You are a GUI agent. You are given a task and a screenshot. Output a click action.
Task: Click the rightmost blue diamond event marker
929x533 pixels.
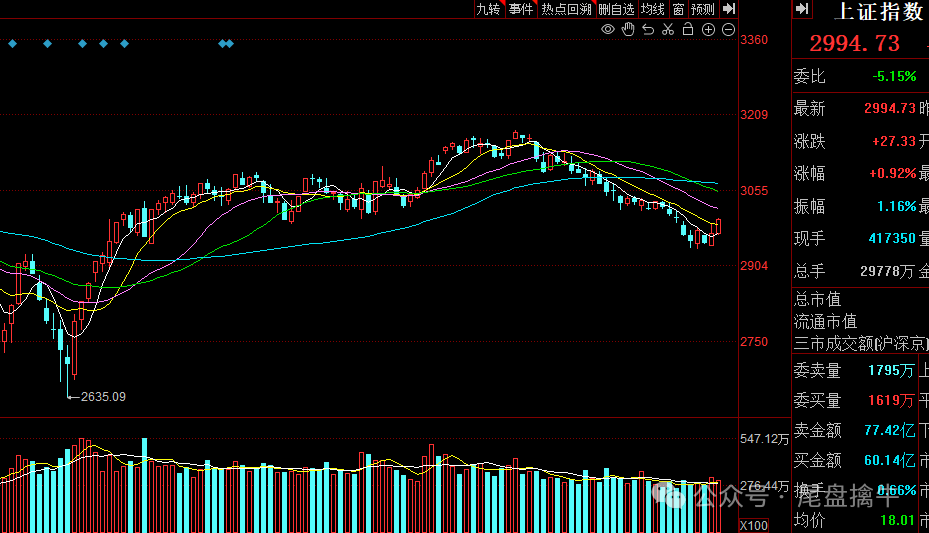click(230, 44)
